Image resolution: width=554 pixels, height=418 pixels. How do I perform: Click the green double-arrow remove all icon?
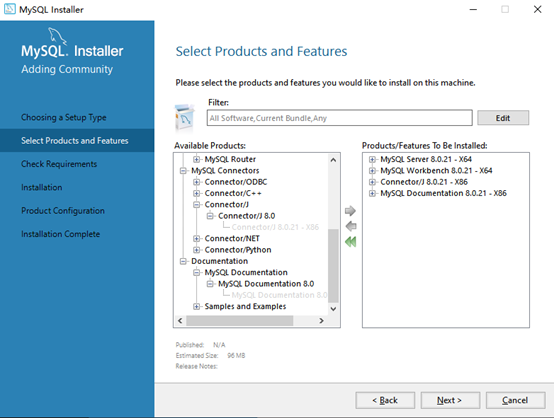350,242
